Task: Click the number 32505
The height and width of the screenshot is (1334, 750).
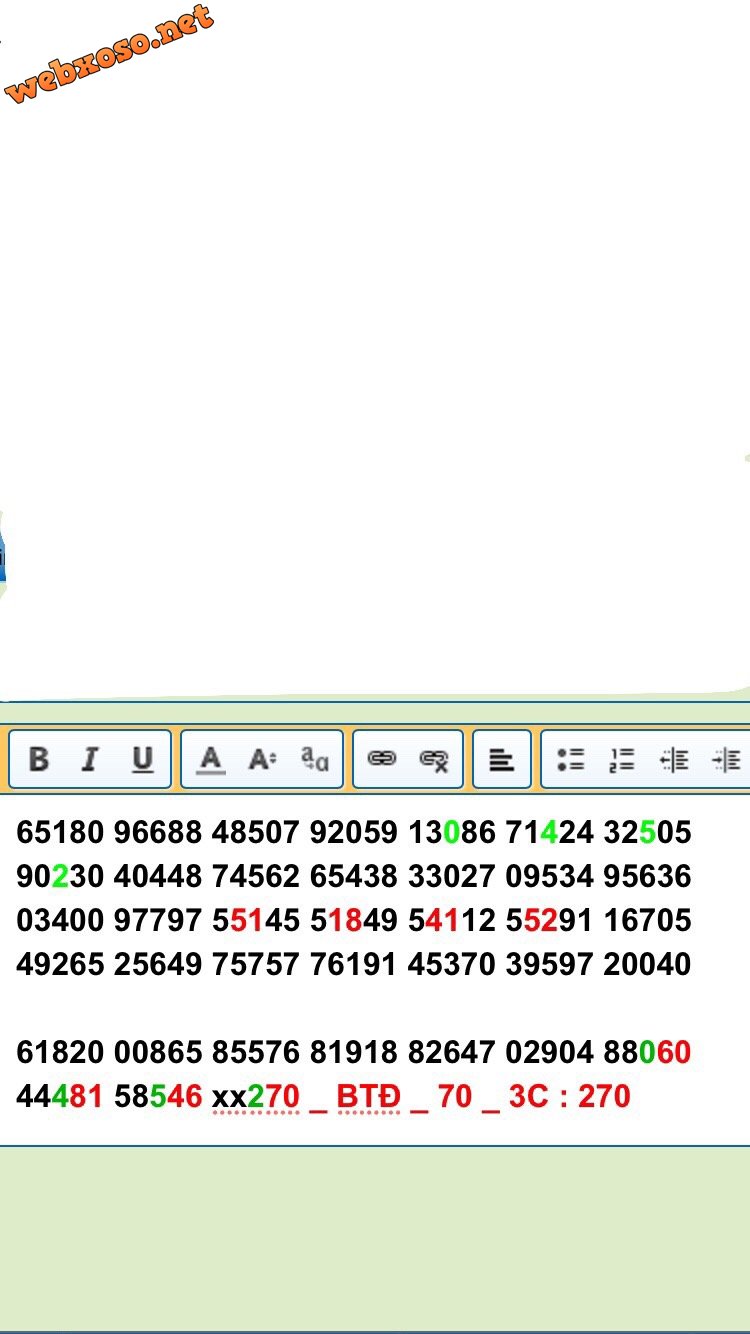Action: pyautogui.click(x=648, y=832)
